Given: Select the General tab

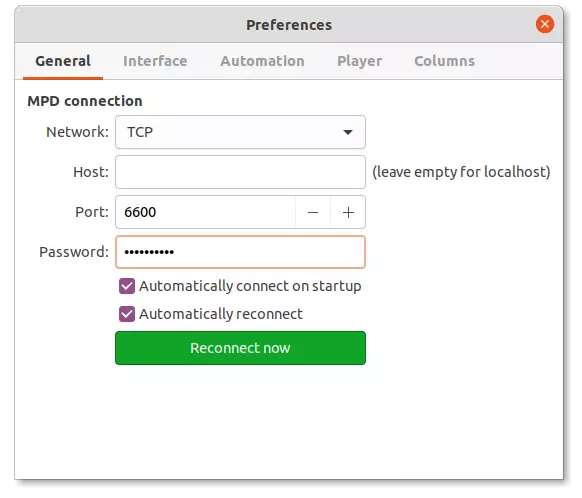Looking at the screenshot, I should (x=63, y=61).
